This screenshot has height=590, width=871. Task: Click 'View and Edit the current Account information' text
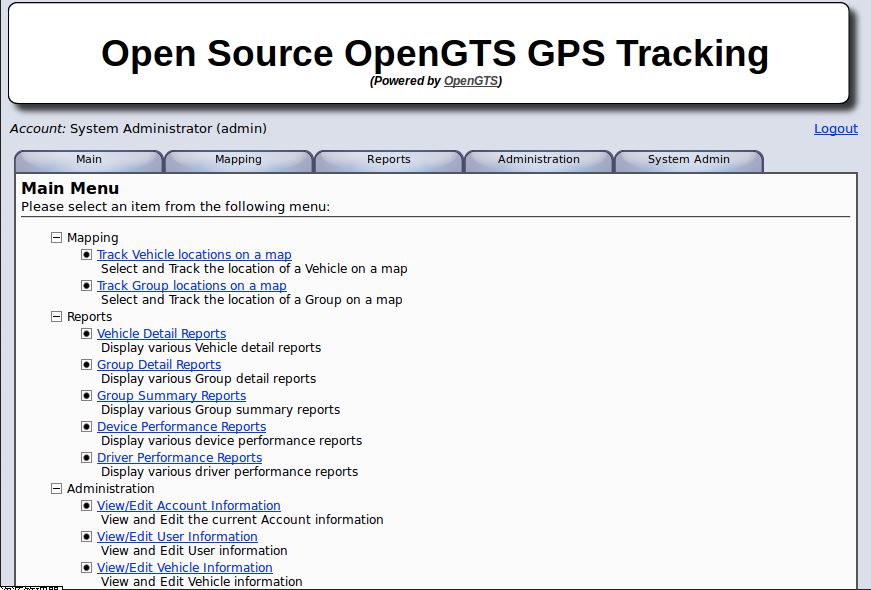(242, 520)
